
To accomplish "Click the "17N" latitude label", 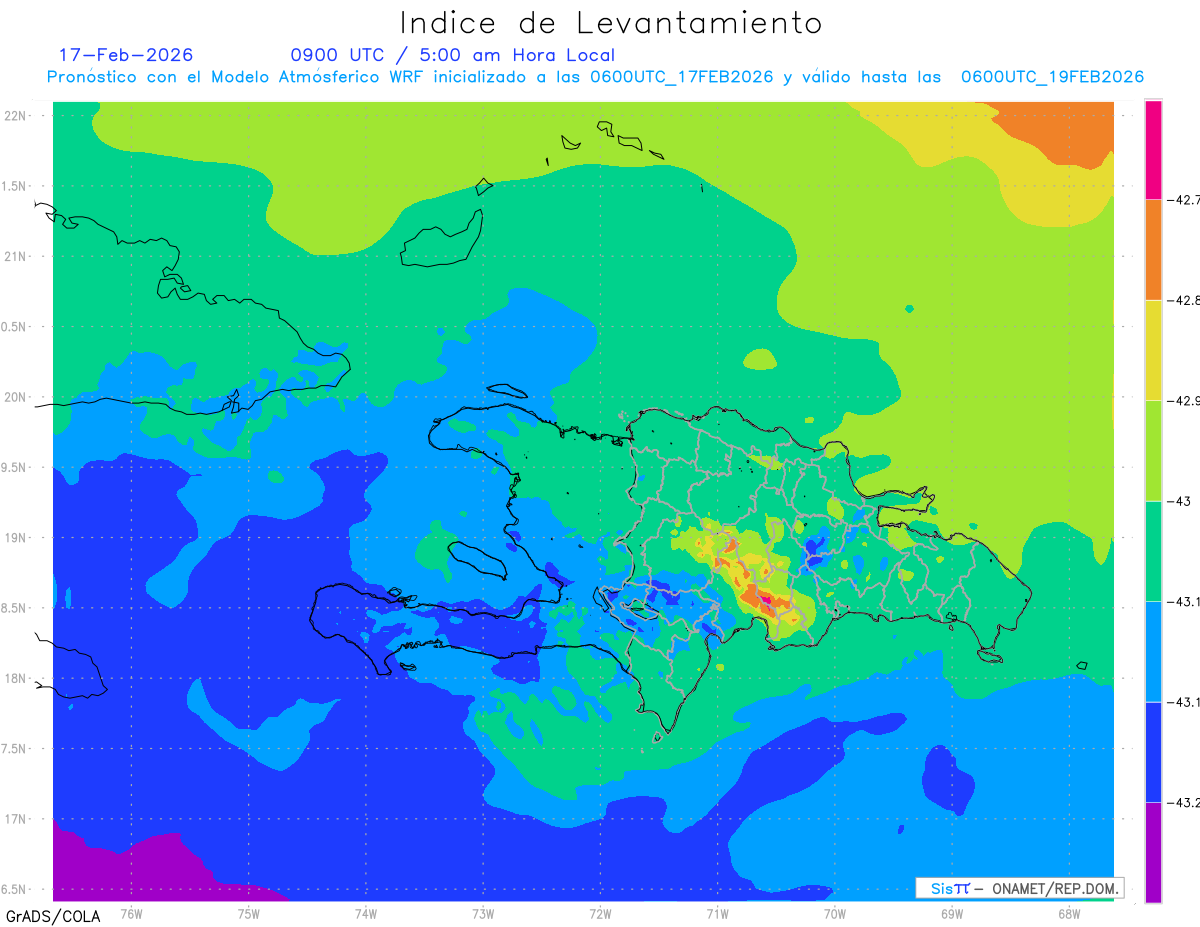I will pos(16,819).
